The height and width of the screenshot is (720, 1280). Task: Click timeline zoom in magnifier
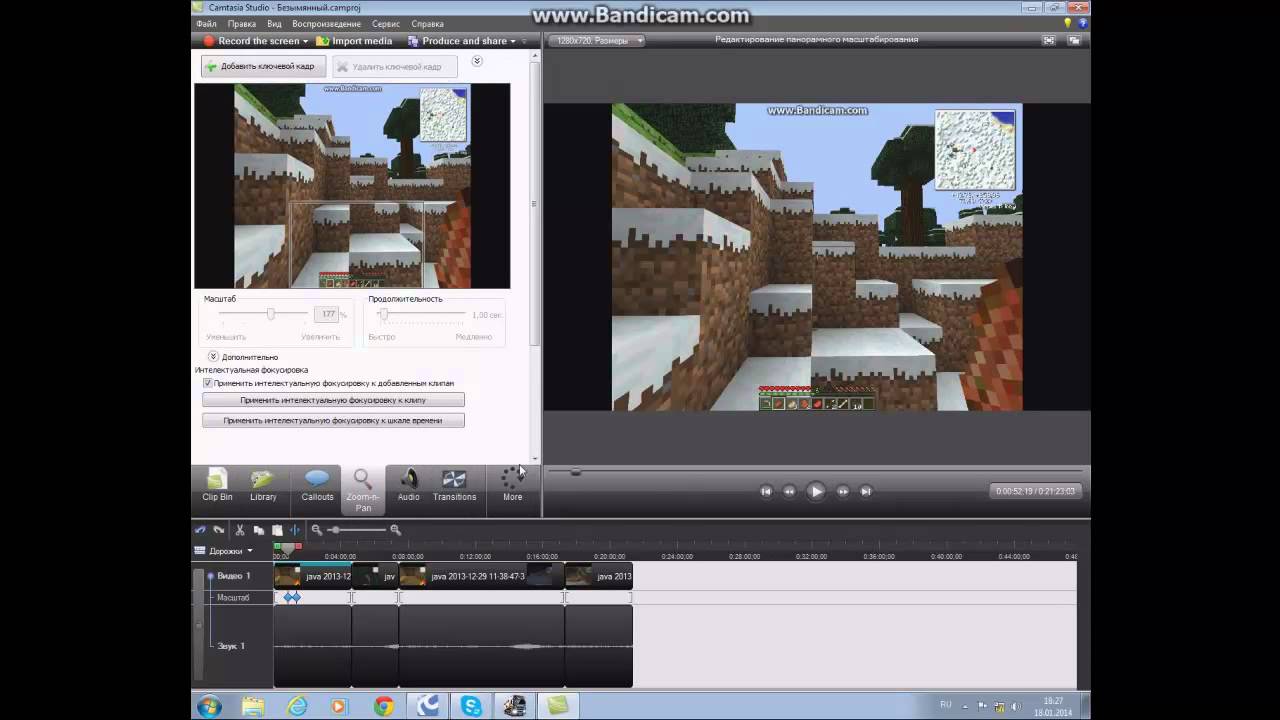(x=395, y=530)
